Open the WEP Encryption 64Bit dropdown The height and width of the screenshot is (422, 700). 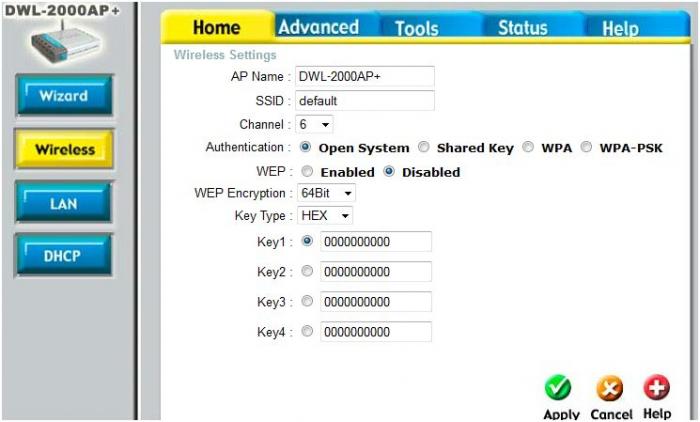click(326, 193)
